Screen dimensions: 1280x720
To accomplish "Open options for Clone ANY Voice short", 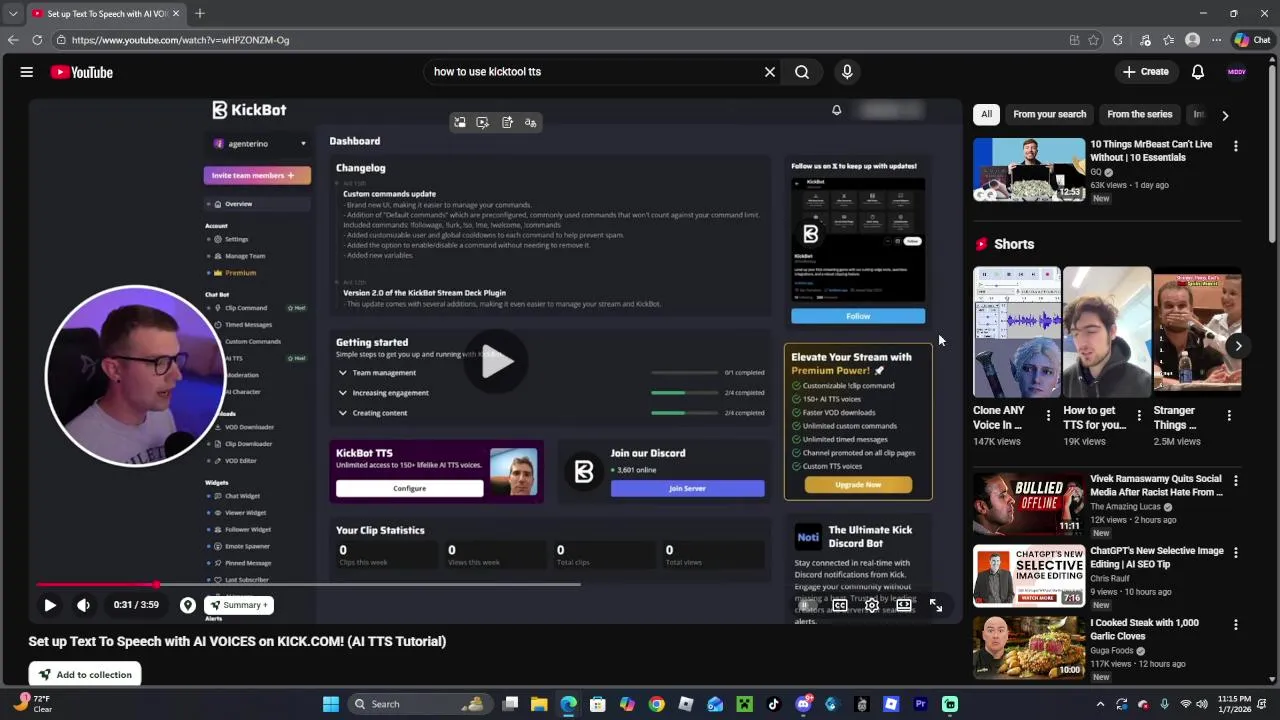I will 1048,415.
